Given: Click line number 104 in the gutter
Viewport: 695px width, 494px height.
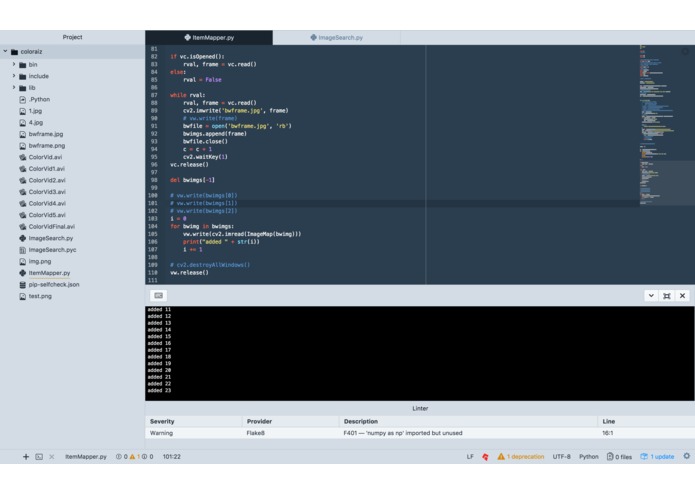Looking at the screenshot, I should [x=152, y=226].
